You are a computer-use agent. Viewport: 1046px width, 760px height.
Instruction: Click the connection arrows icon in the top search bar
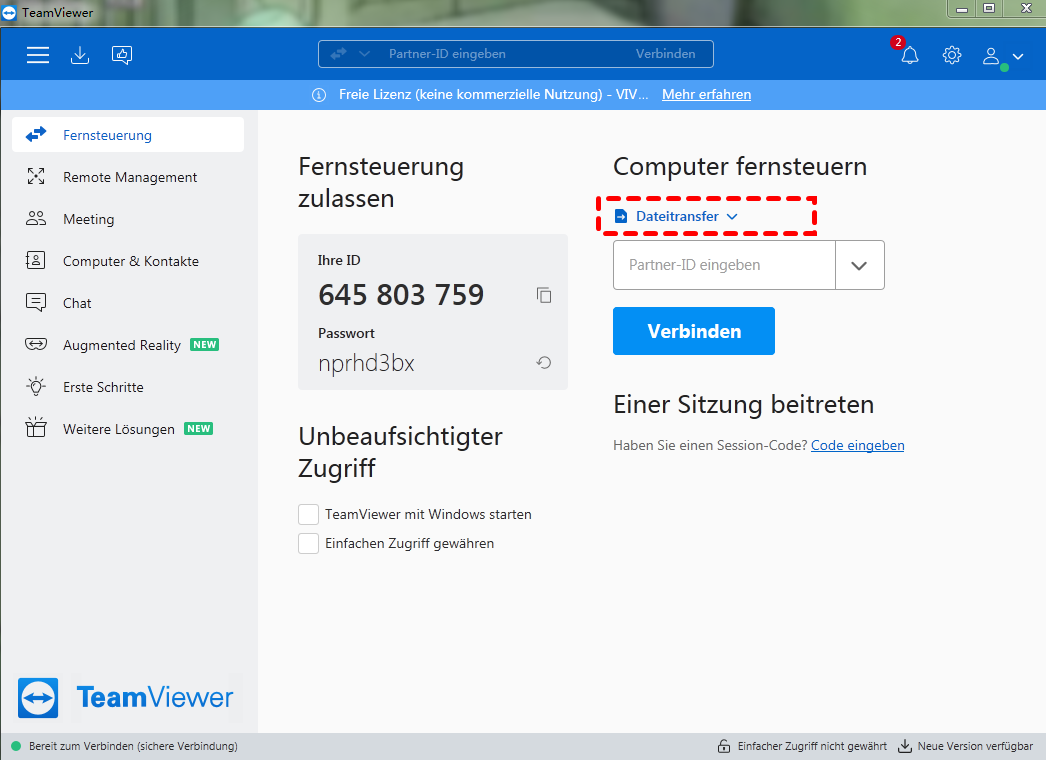pos(339,53)
